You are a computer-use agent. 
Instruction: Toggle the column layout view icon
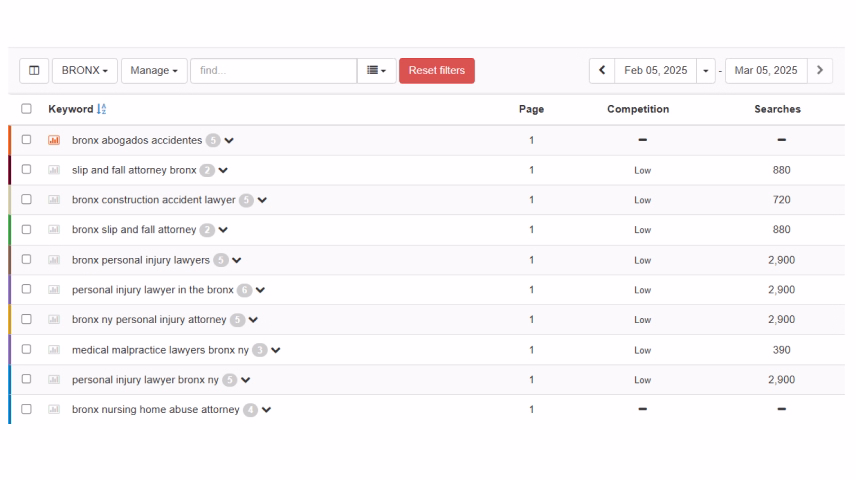click(34, 70)
